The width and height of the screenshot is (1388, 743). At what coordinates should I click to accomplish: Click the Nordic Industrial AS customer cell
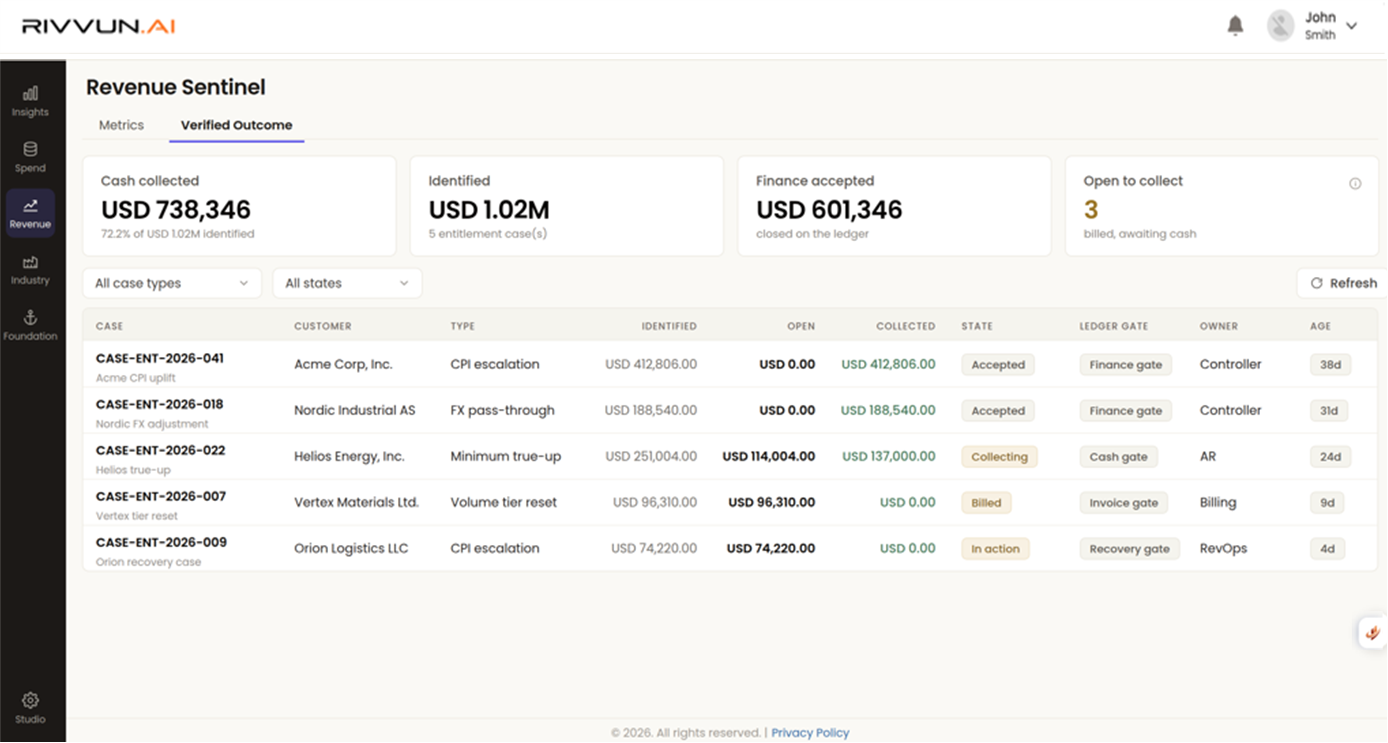click(354, 410)
